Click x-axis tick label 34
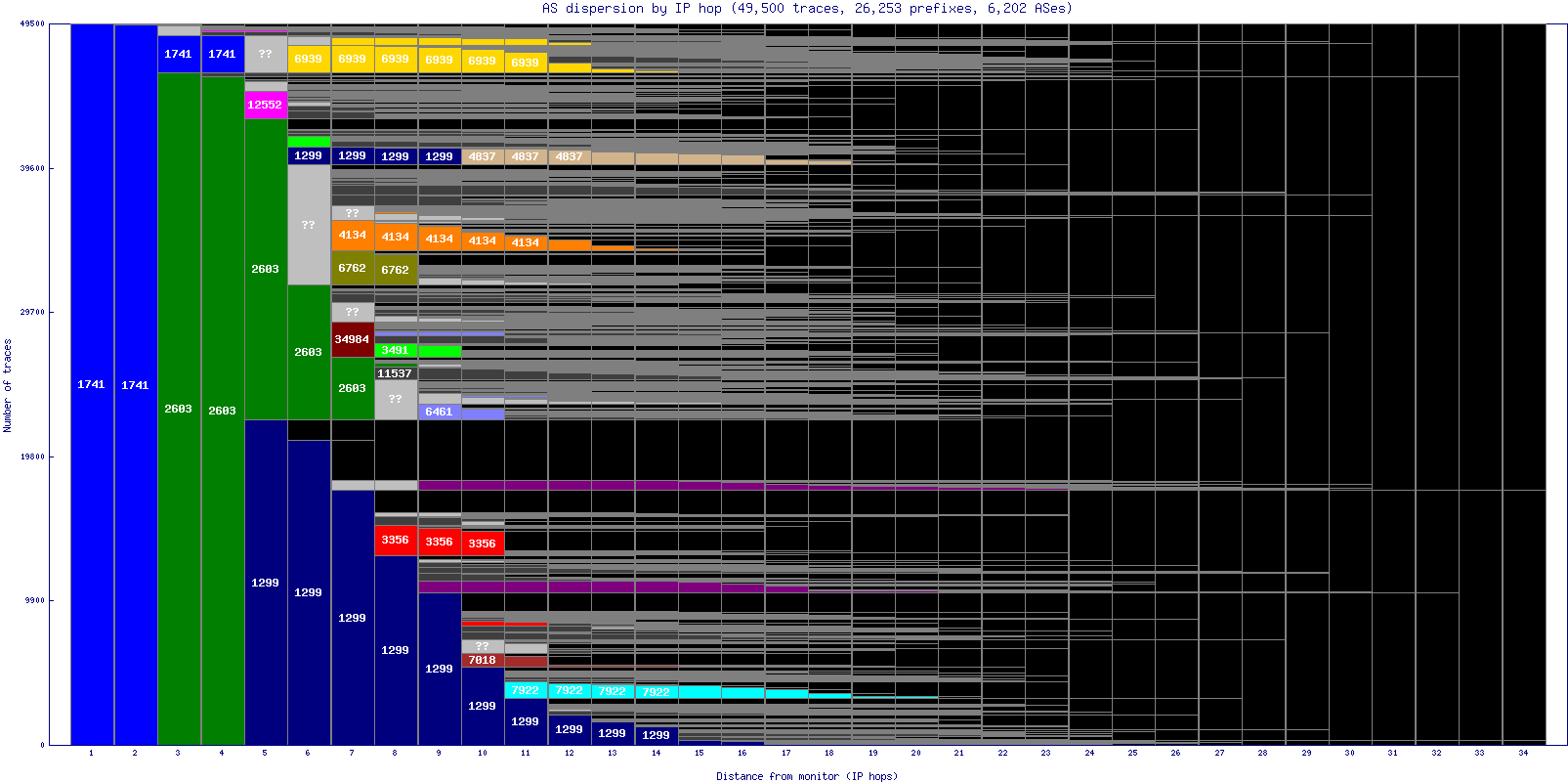Screen dimensions: 1568x782 tap(1524, 753)
